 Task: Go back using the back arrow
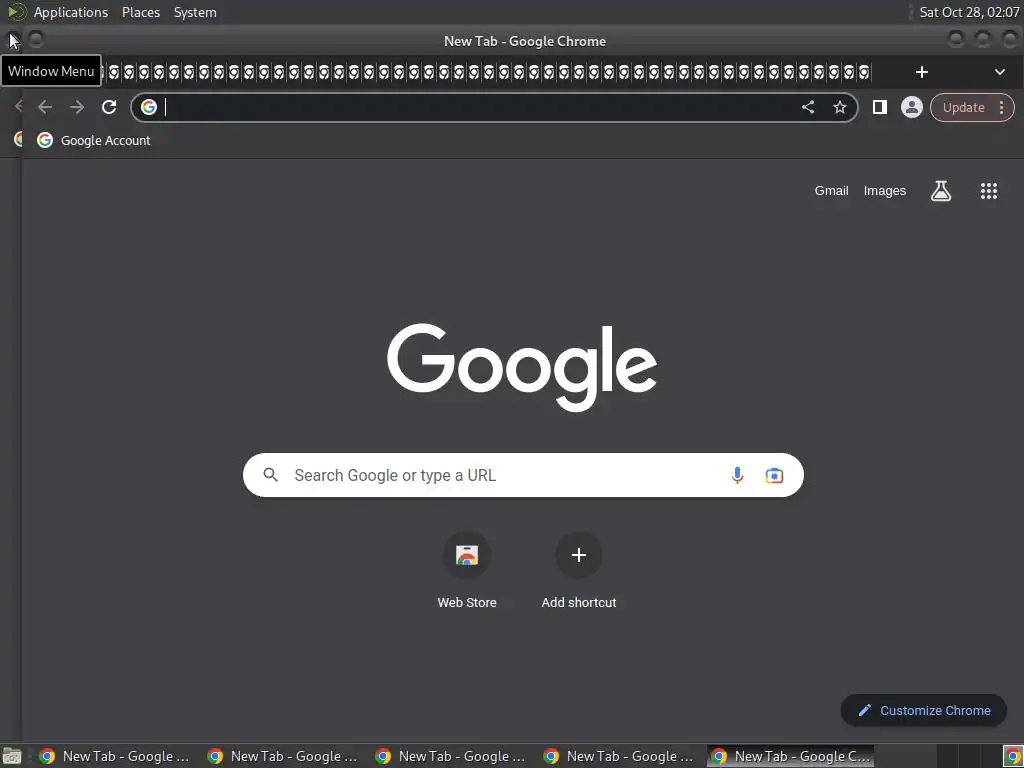click(x=44, y=107)
